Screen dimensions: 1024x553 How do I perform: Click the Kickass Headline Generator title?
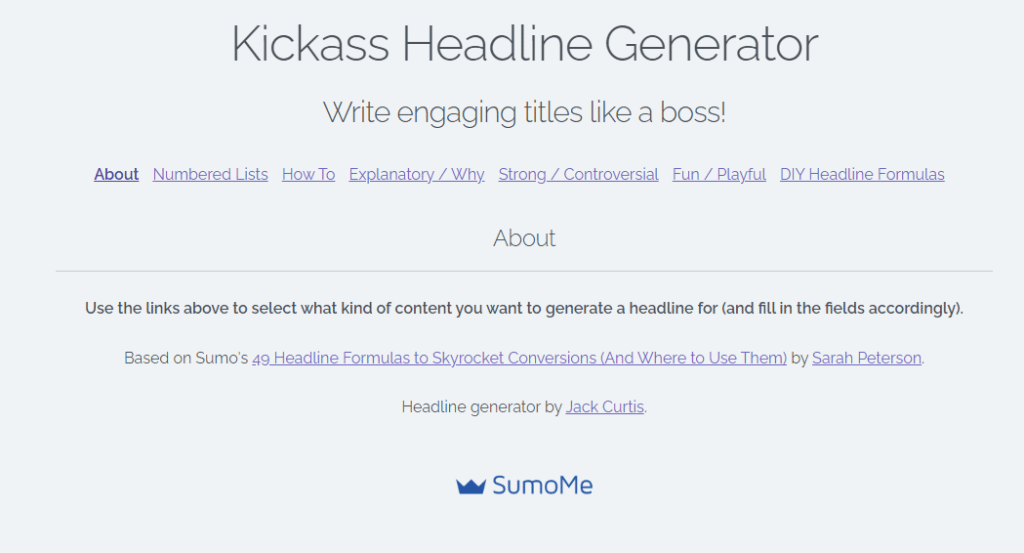point(524,45)
